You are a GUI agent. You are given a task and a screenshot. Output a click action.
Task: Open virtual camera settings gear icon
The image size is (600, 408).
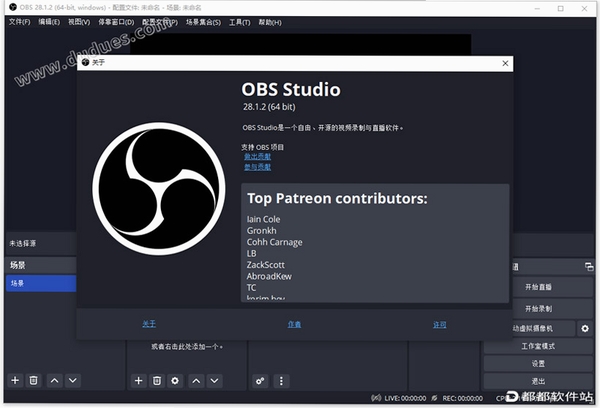(585, 328)
